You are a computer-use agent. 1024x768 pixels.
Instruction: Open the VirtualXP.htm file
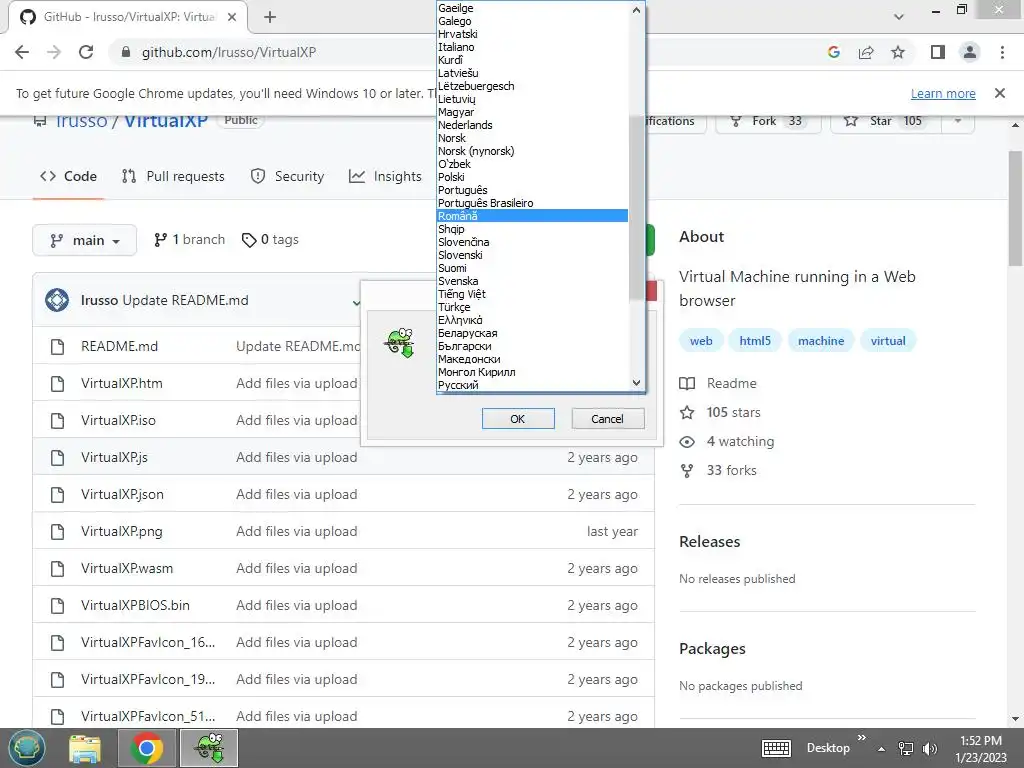[121, 383]
